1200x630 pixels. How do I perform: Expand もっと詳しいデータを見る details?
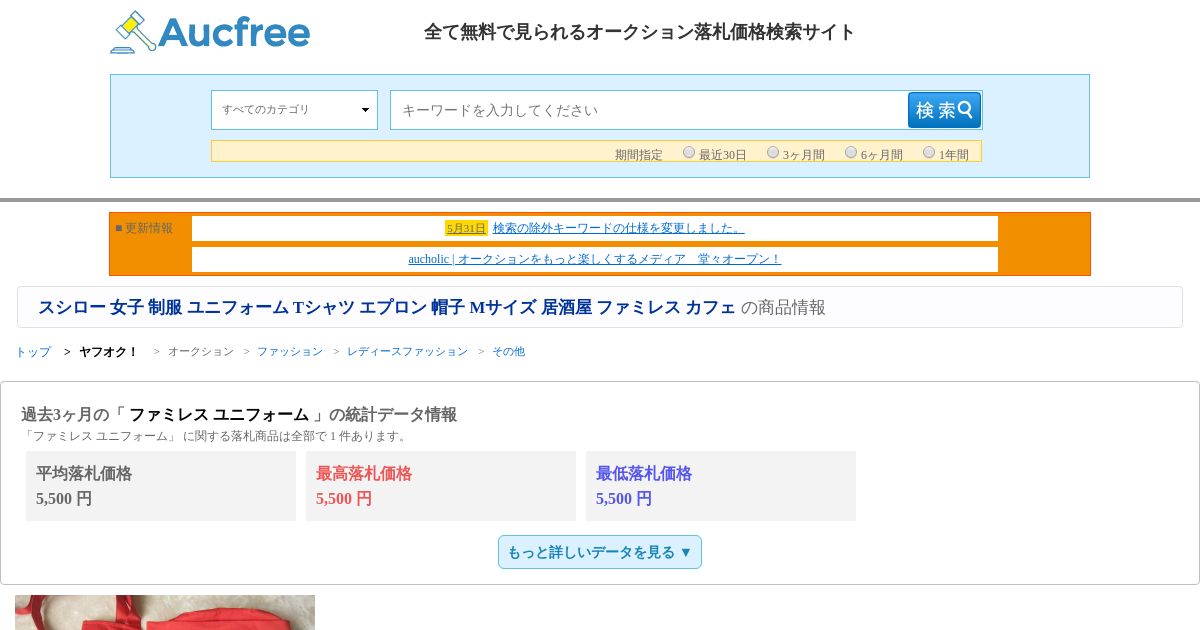tap(600, 552)
